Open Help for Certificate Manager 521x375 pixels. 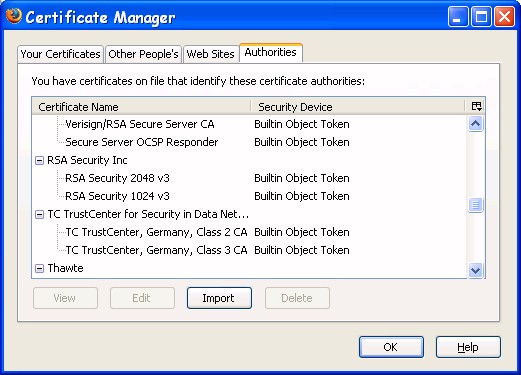coord(468,347)
